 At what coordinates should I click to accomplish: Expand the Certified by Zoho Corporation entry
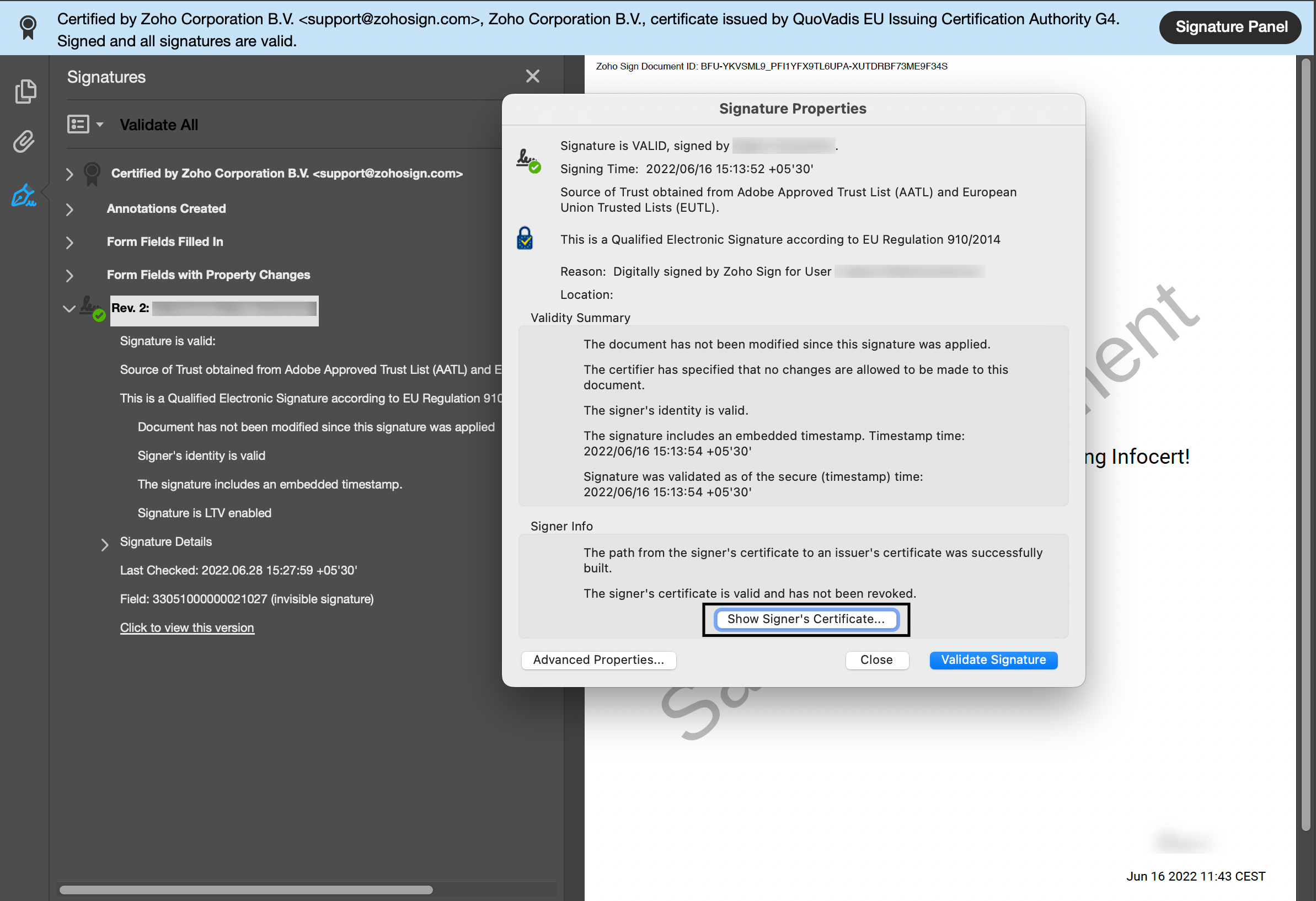coord(69,174)
